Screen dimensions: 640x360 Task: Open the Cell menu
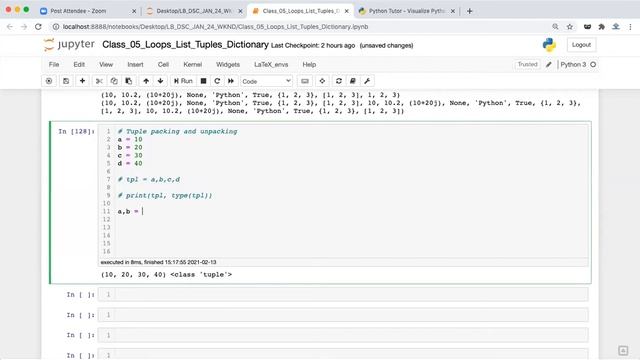[x=163, y=64]
